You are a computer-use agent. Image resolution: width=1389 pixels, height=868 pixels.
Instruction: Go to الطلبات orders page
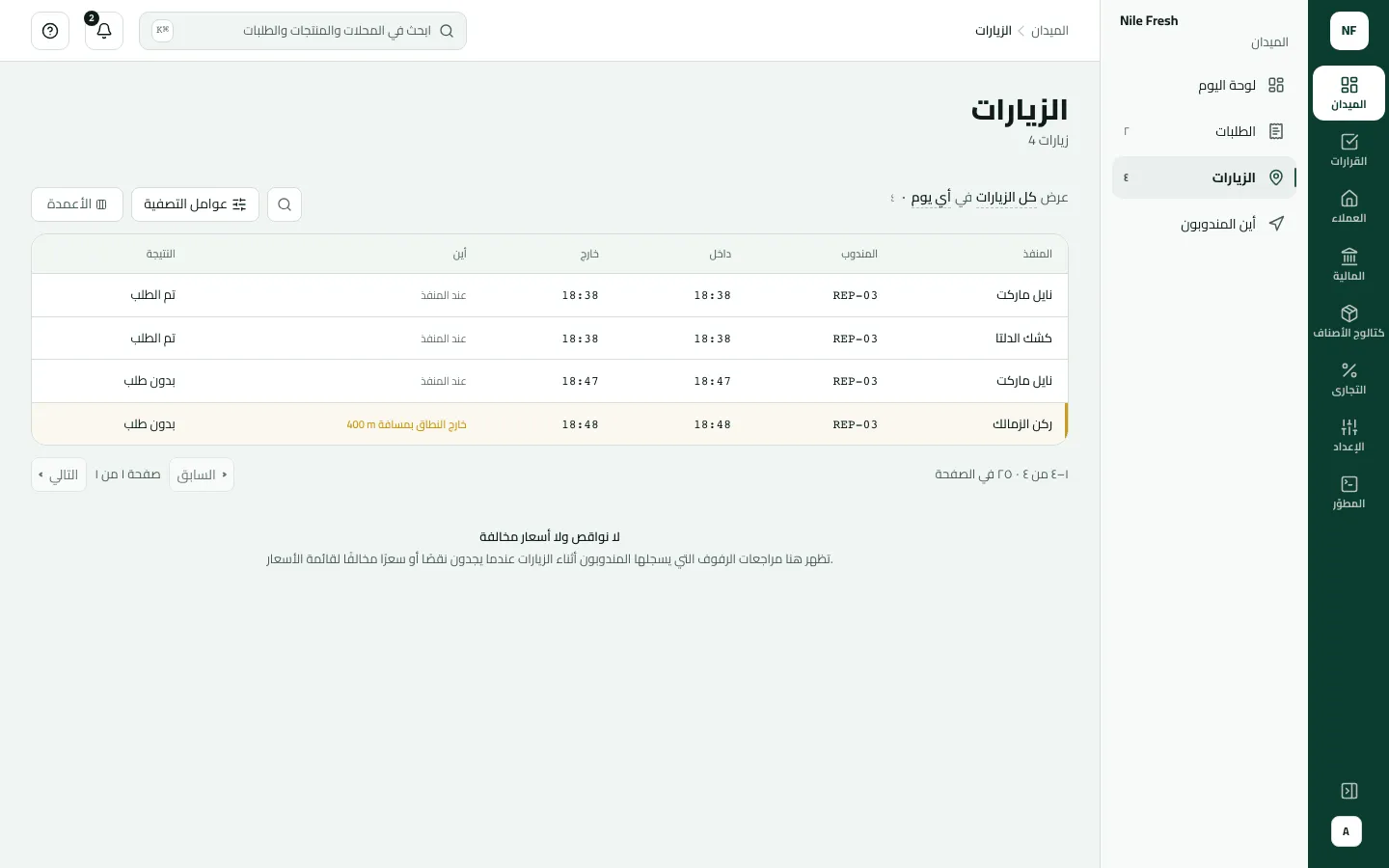[x=1204, y=131]
